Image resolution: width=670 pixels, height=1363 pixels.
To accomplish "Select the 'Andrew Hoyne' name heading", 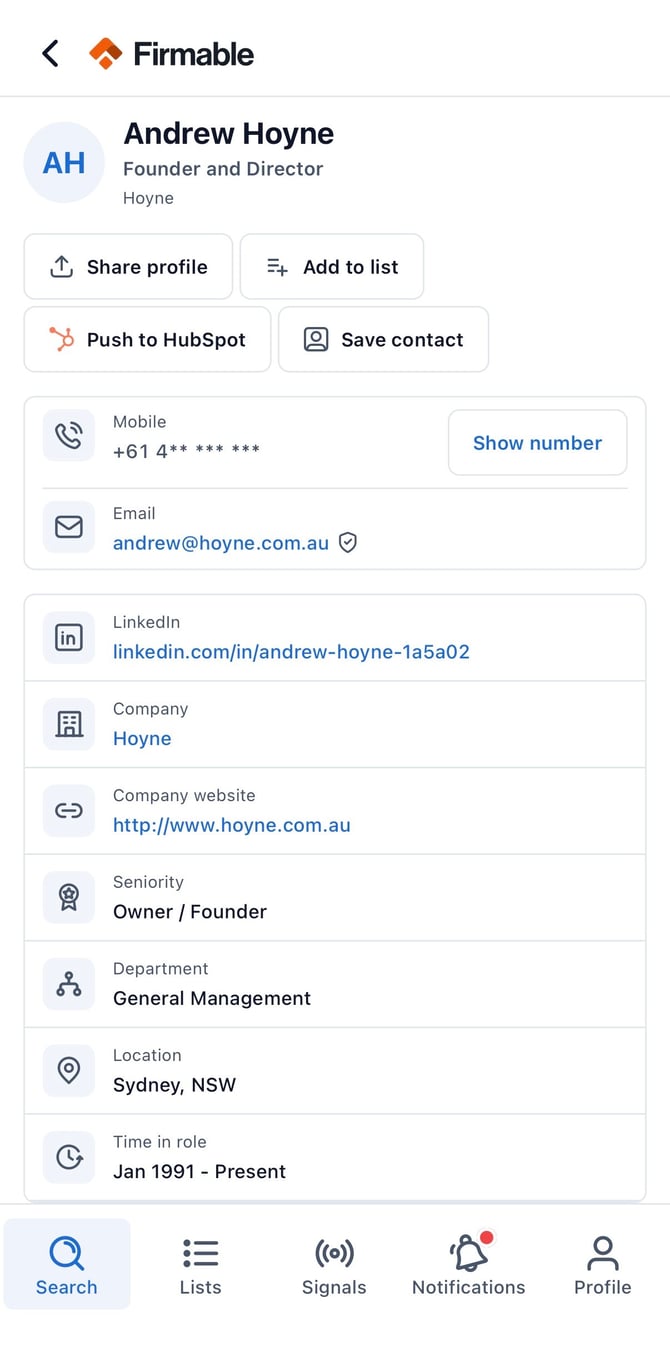I will pyautogui.click(x=229, y=133).
